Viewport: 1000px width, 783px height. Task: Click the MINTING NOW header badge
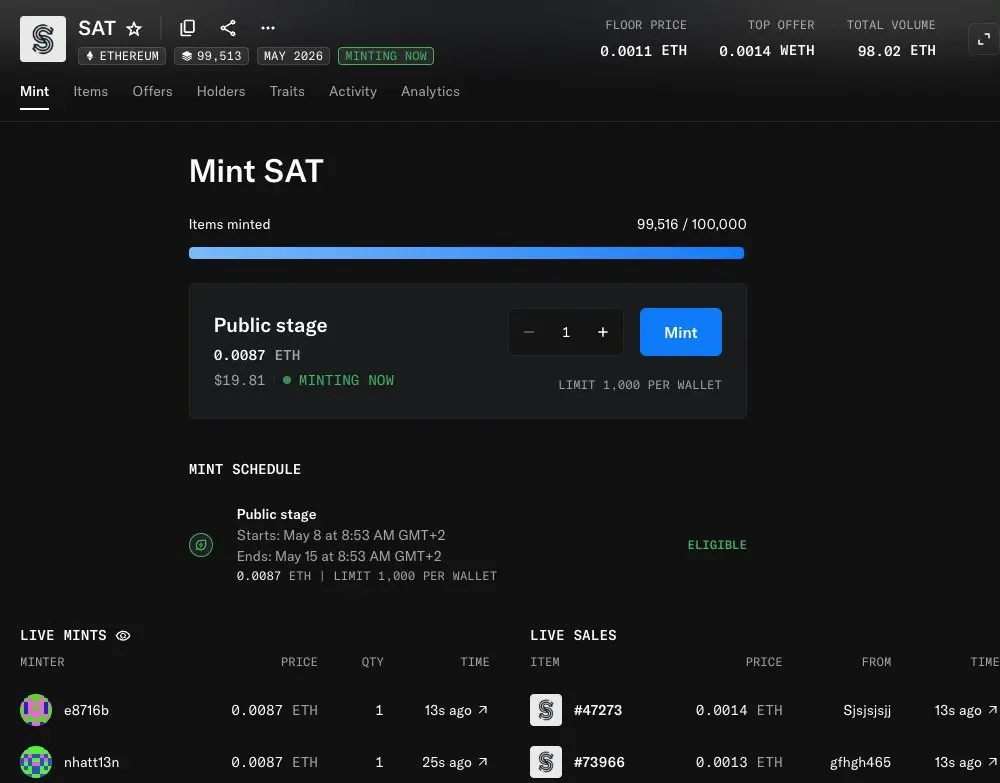(x=386, y=56)
